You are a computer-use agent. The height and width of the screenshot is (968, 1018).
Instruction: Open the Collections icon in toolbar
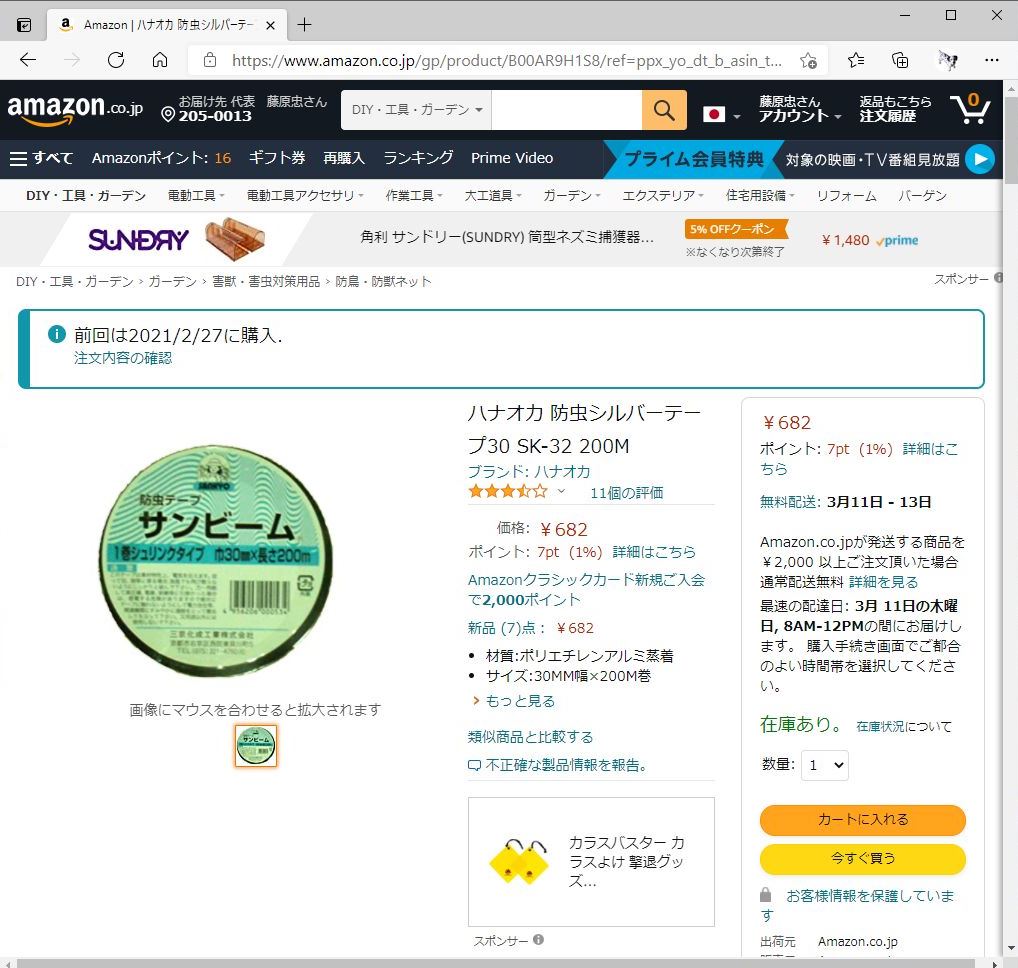pos(900,60)
